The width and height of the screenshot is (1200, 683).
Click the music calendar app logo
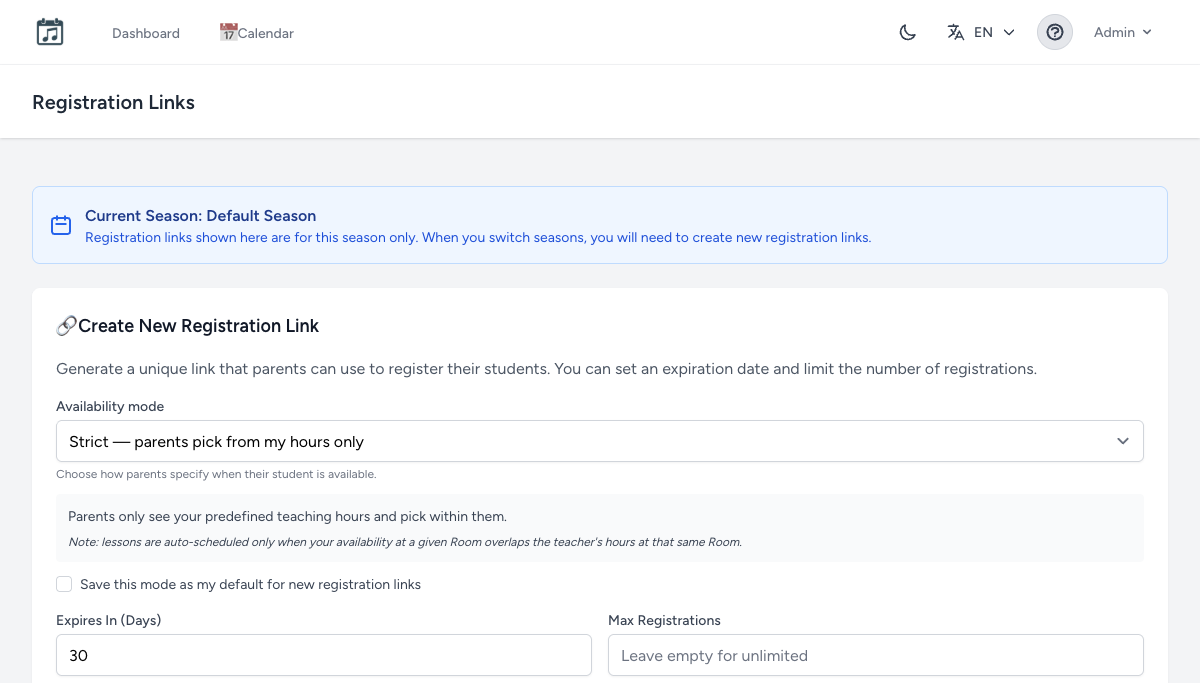[x=50, y=32]
